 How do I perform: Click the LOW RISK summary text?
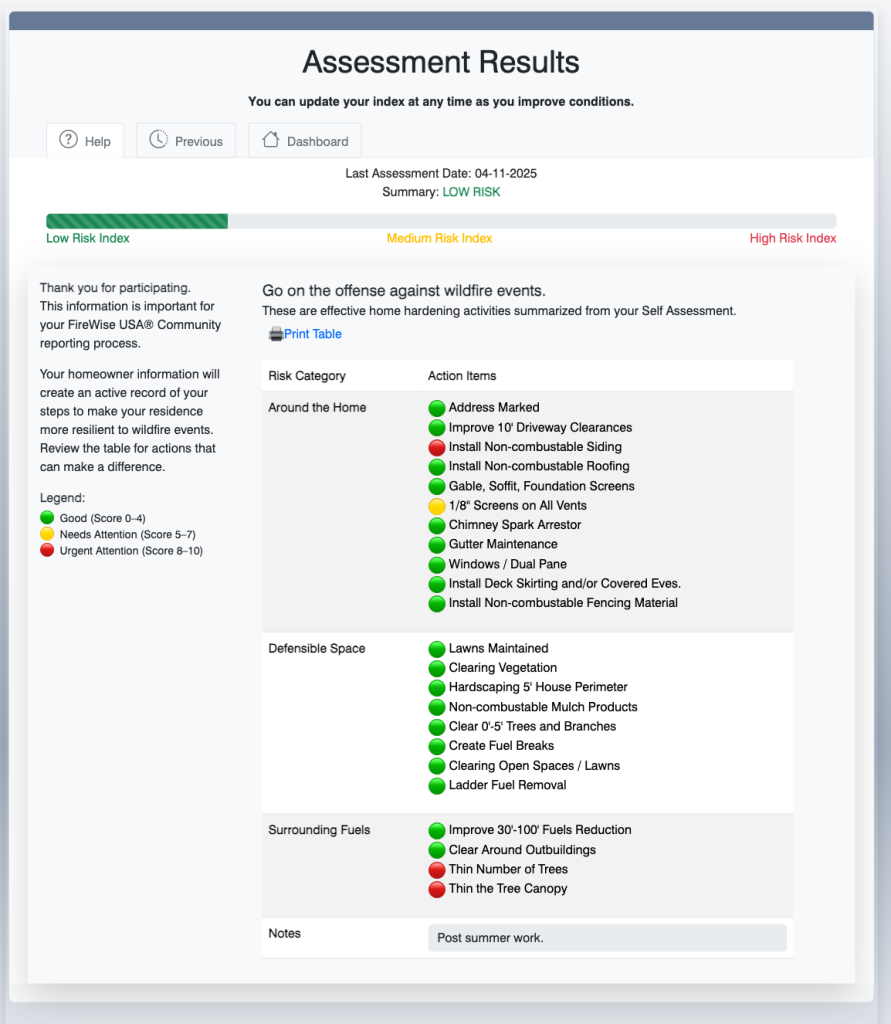[x=471, y=192]
